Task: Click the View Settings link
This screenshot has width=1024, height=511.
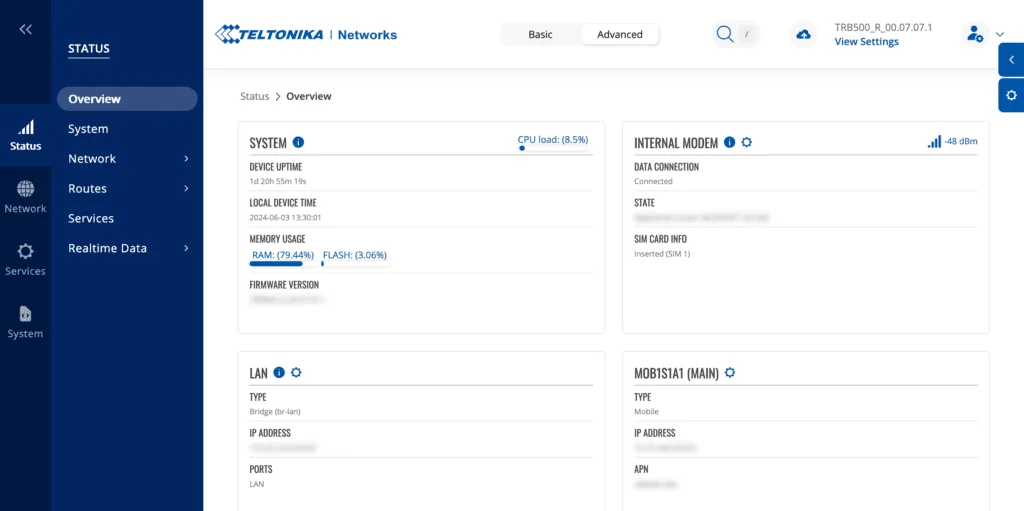Action: [867, 42]
